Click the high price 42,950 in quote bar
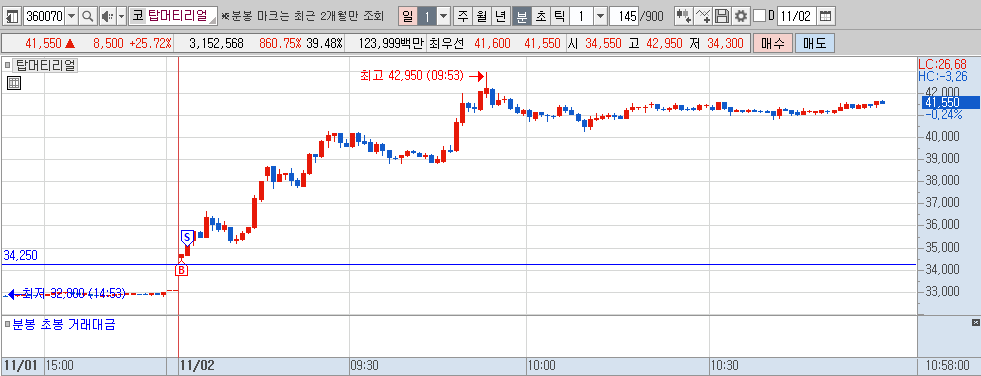 pos(664,43)
